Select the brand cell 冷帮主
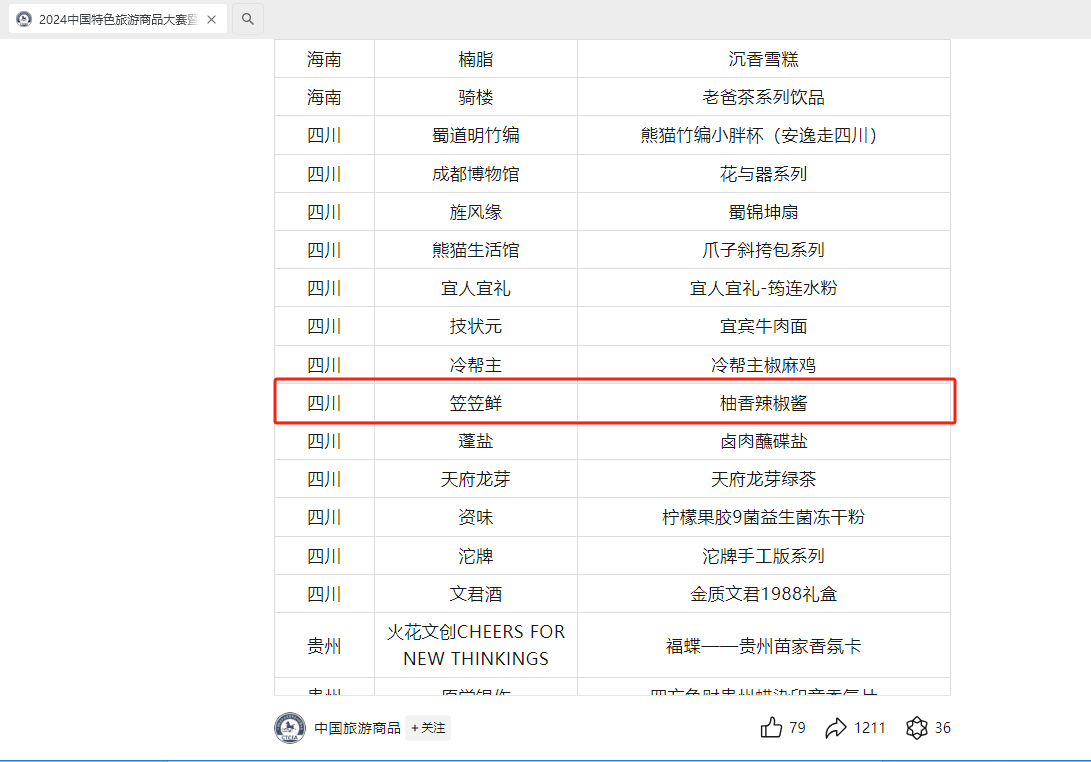This screenshot has width=1091, height=762. [x=476, y=365]
